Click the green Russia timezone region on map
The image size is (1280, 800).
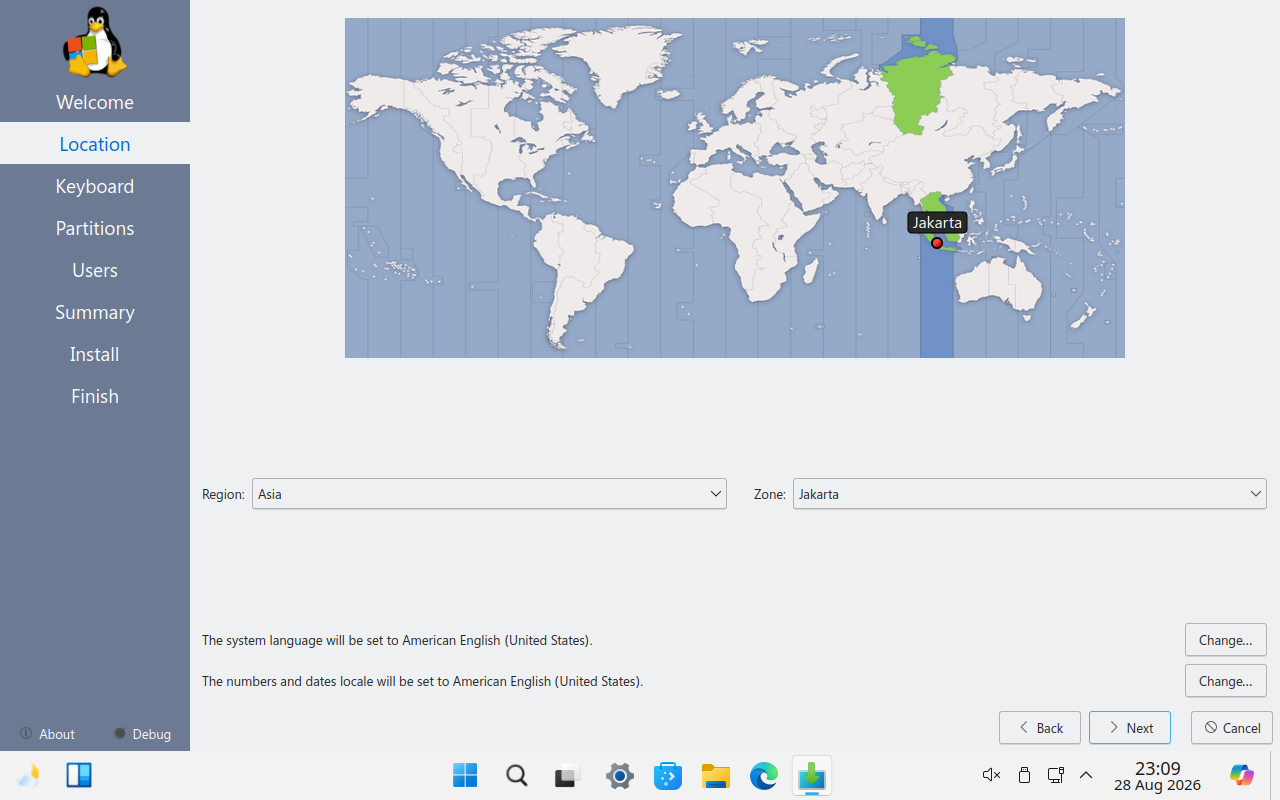click(x=918, y=92)
